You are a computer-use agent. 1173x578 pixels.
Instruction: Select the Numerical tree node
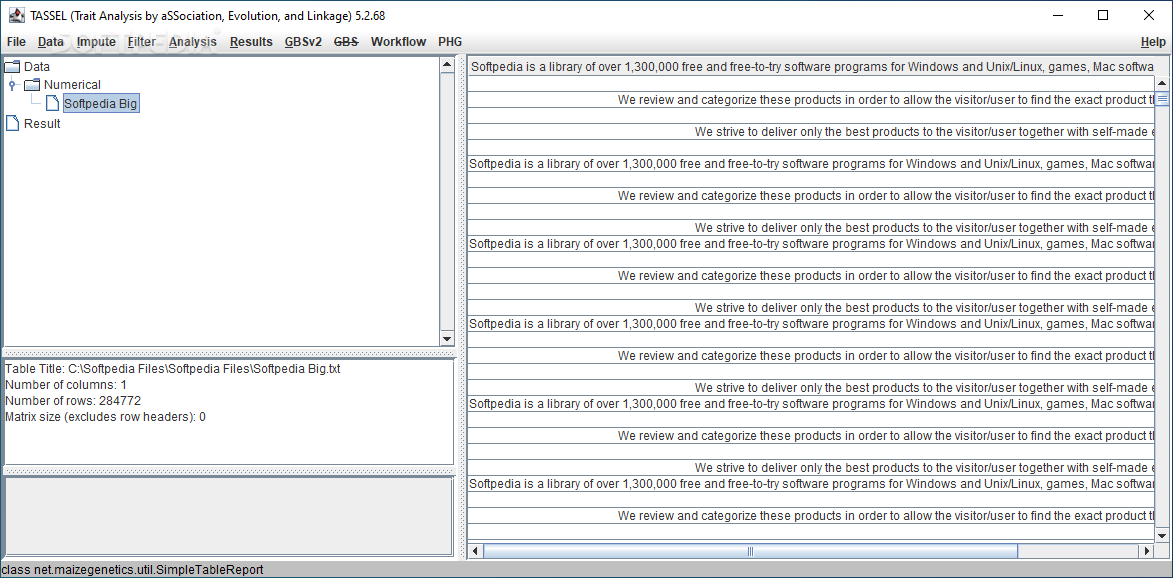(72, 84)
